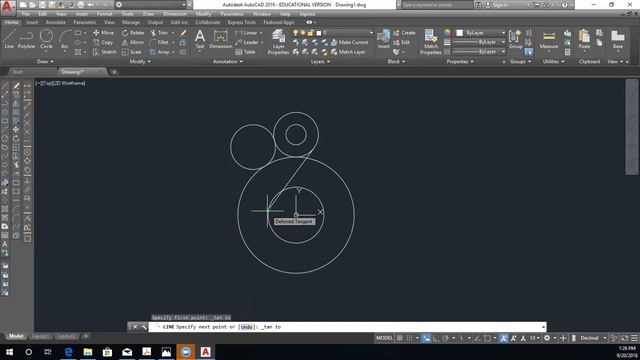Open the Manage ribbon tab

coord(131,22)
